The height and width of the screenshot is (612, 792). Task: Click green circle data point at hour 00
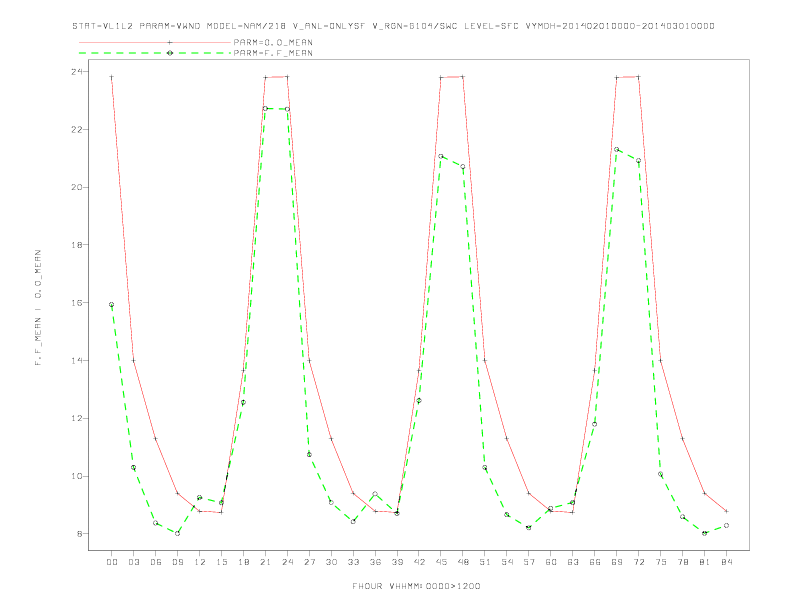(112, 304)
